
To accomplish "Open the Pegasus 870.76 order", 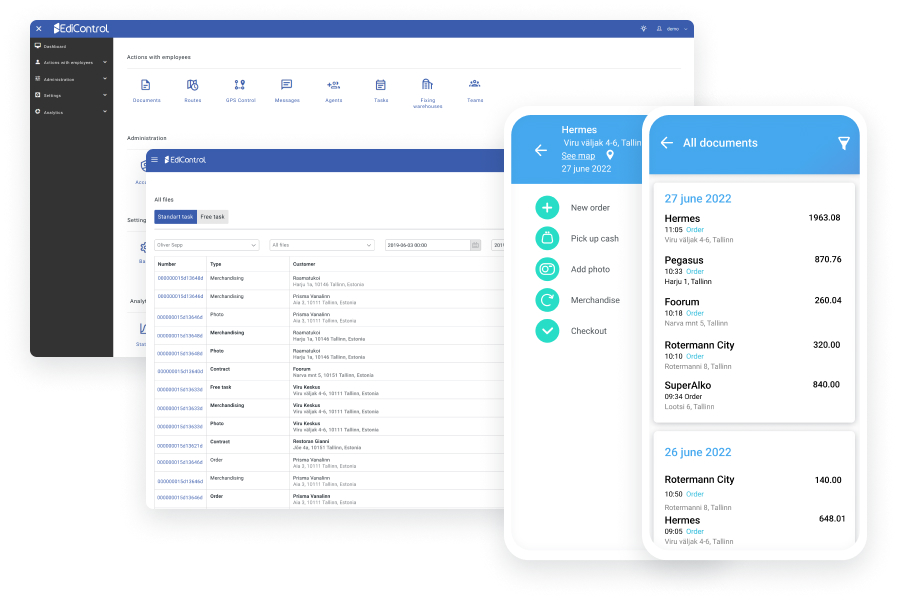I will coord(753,270).
